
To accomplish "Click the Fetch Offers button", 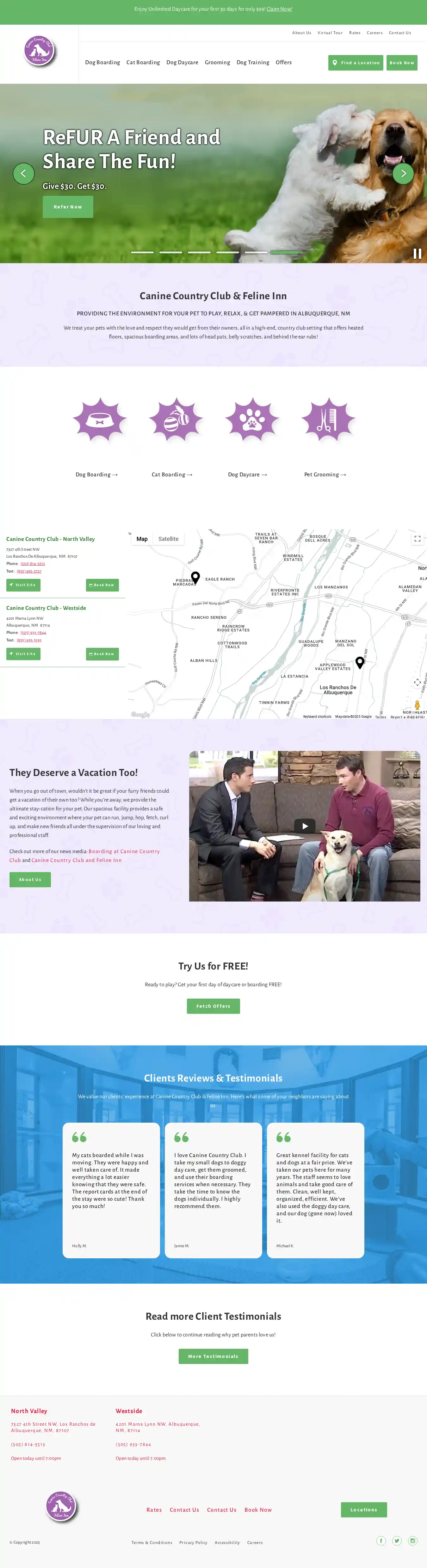I will pos(213,1006).
